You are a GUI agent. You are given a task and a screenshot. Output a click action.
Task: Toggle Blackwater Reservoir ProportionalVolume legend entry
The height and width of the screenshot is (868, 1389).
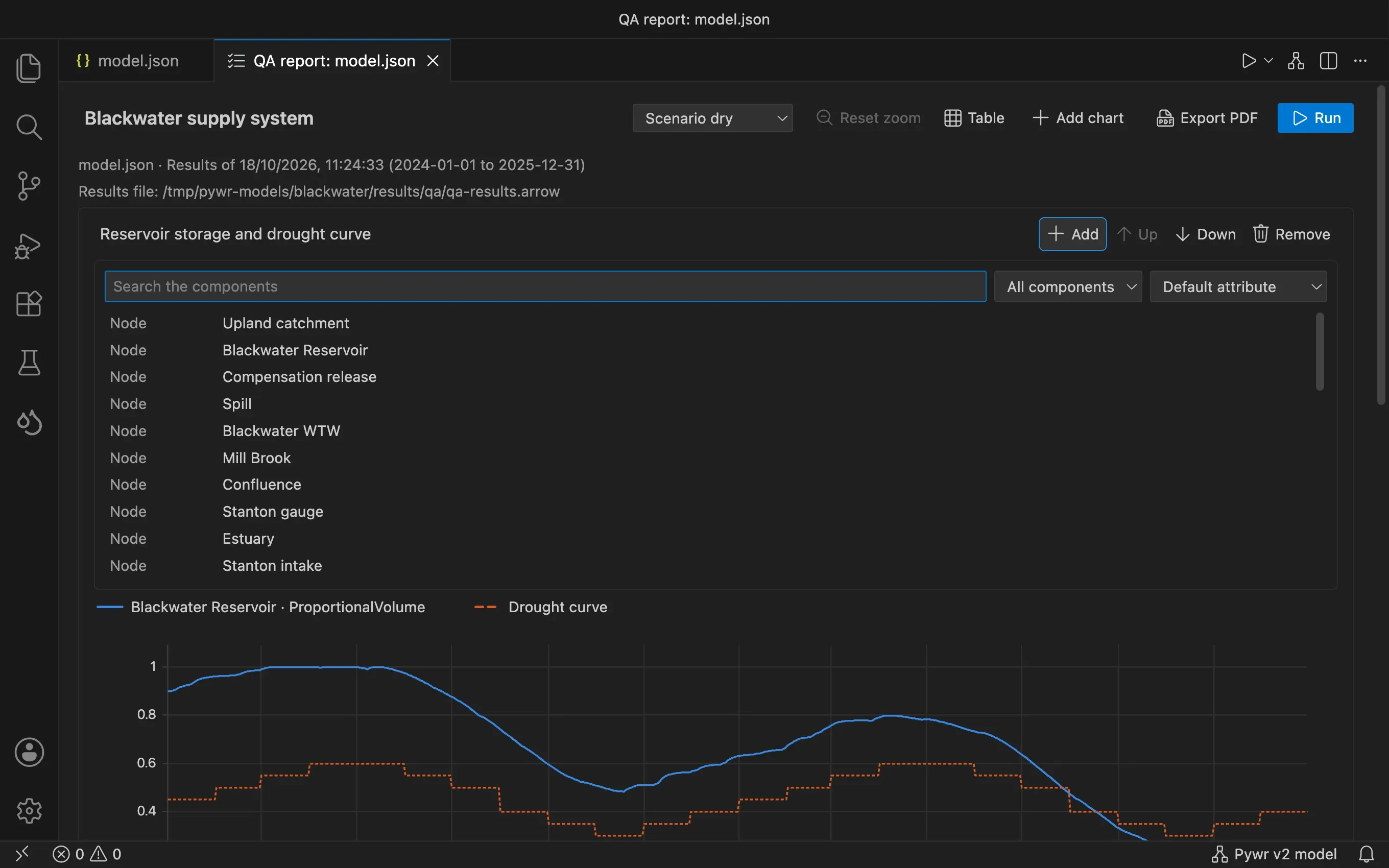point(261,607)
